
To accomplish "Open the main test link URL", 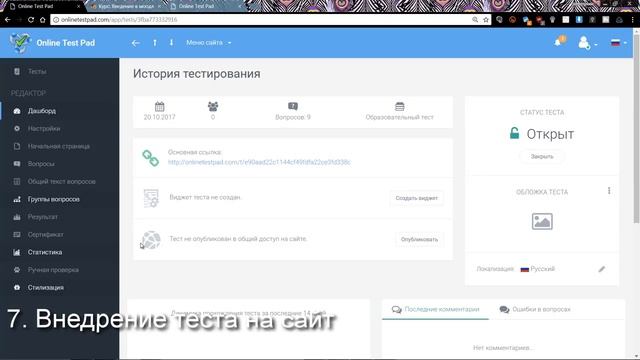I will tap(259, 162).
